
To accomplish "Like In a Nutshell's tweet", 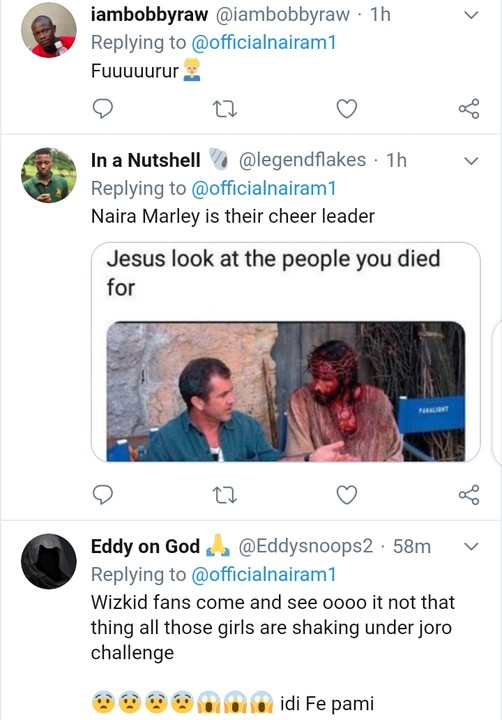I will click(x=347, y=495).
